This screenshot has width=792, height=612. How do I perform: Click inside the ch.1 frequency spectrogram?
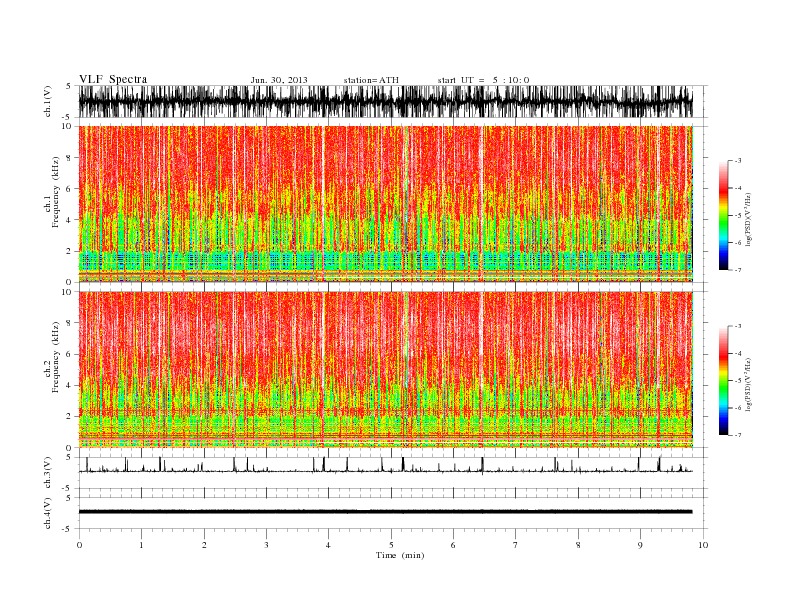click(x=385, y=204)
